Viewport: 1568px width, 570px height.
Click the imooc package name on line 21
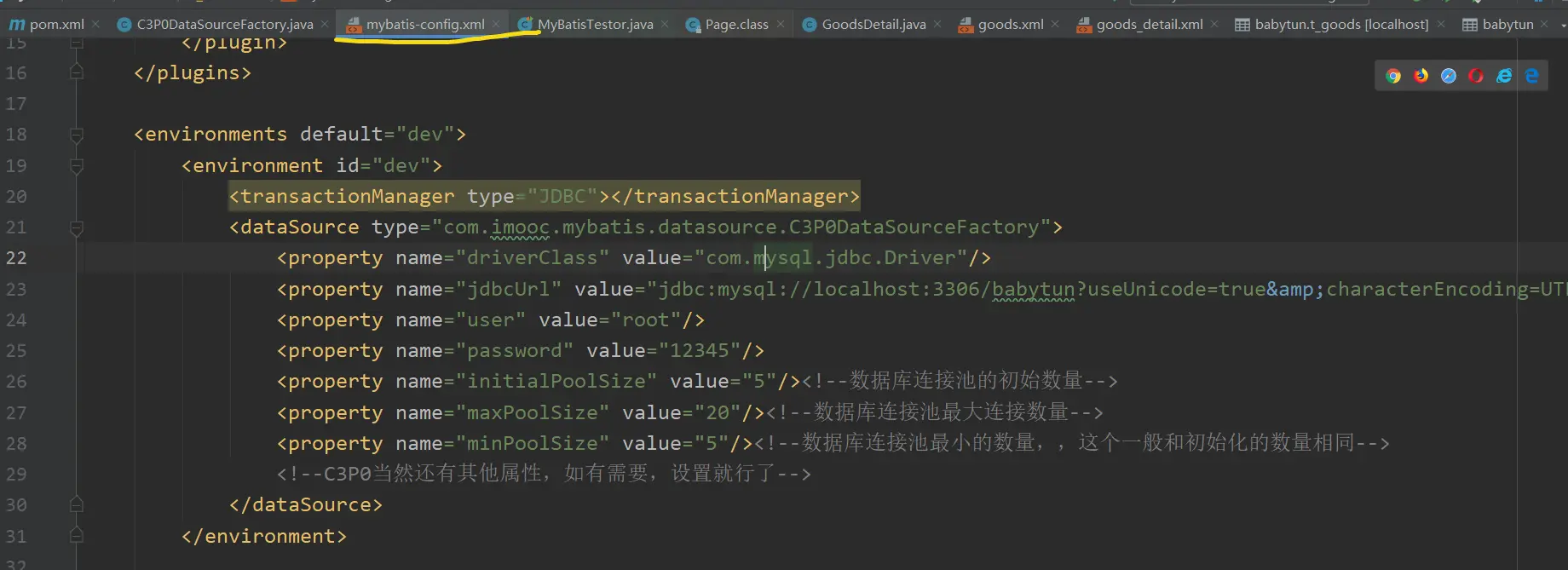click(521, 227)
